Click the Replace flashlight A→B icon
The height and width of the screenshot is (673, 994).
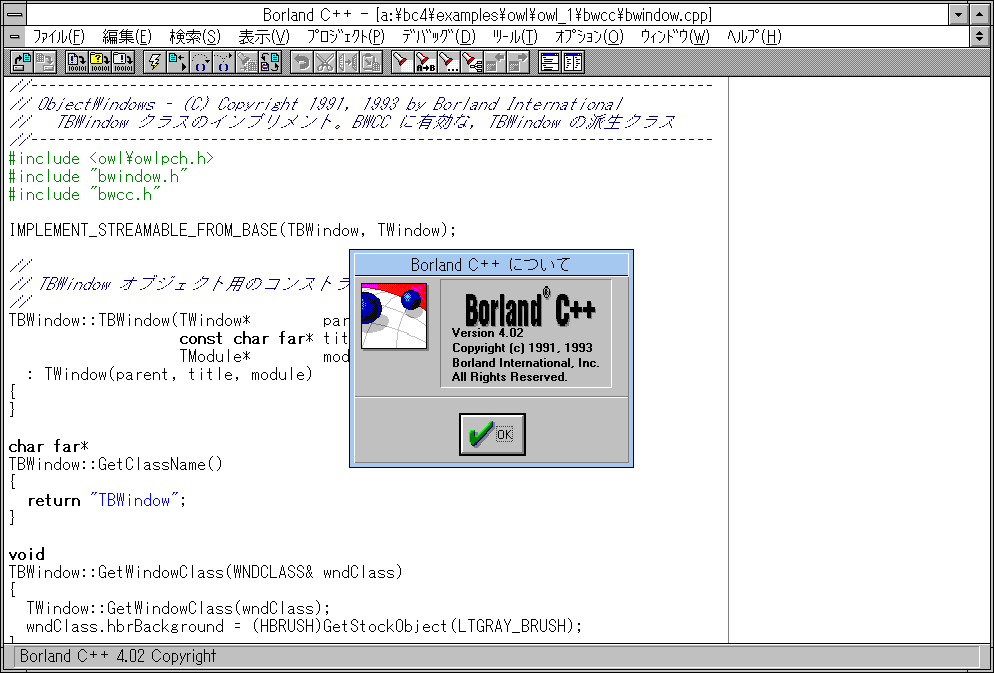click(x=425, y=61)
